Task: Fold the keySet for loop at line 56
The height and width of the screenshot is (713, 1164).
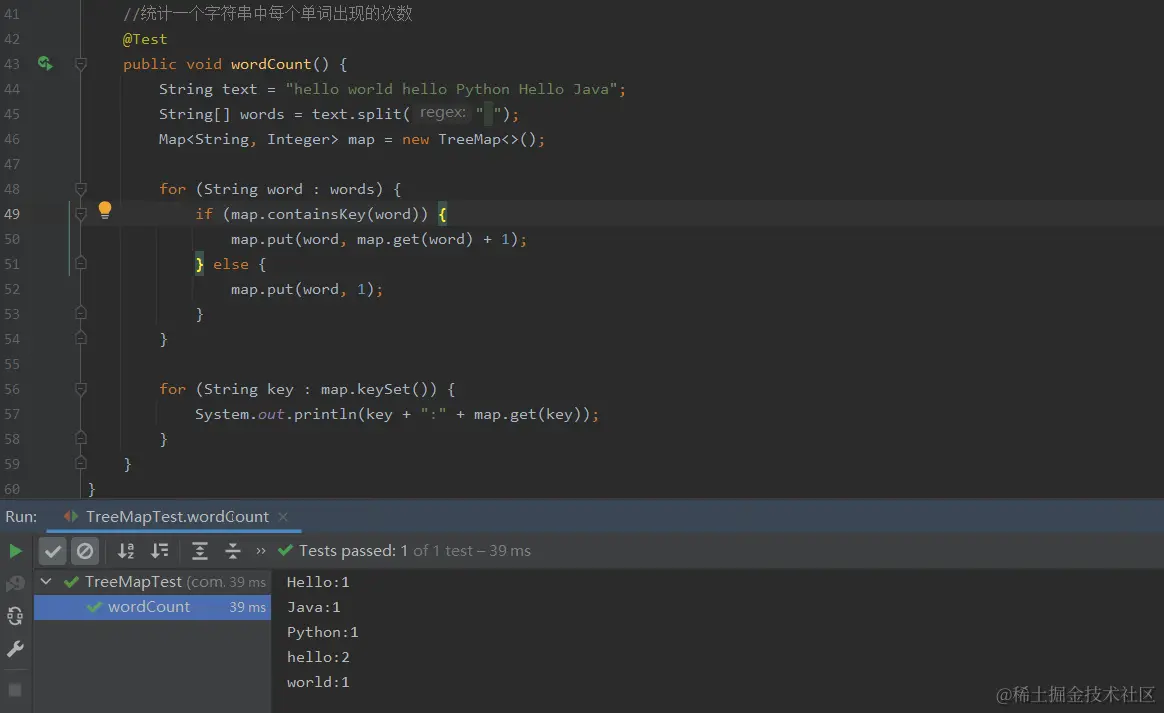Action: click(x=81, y=388)
